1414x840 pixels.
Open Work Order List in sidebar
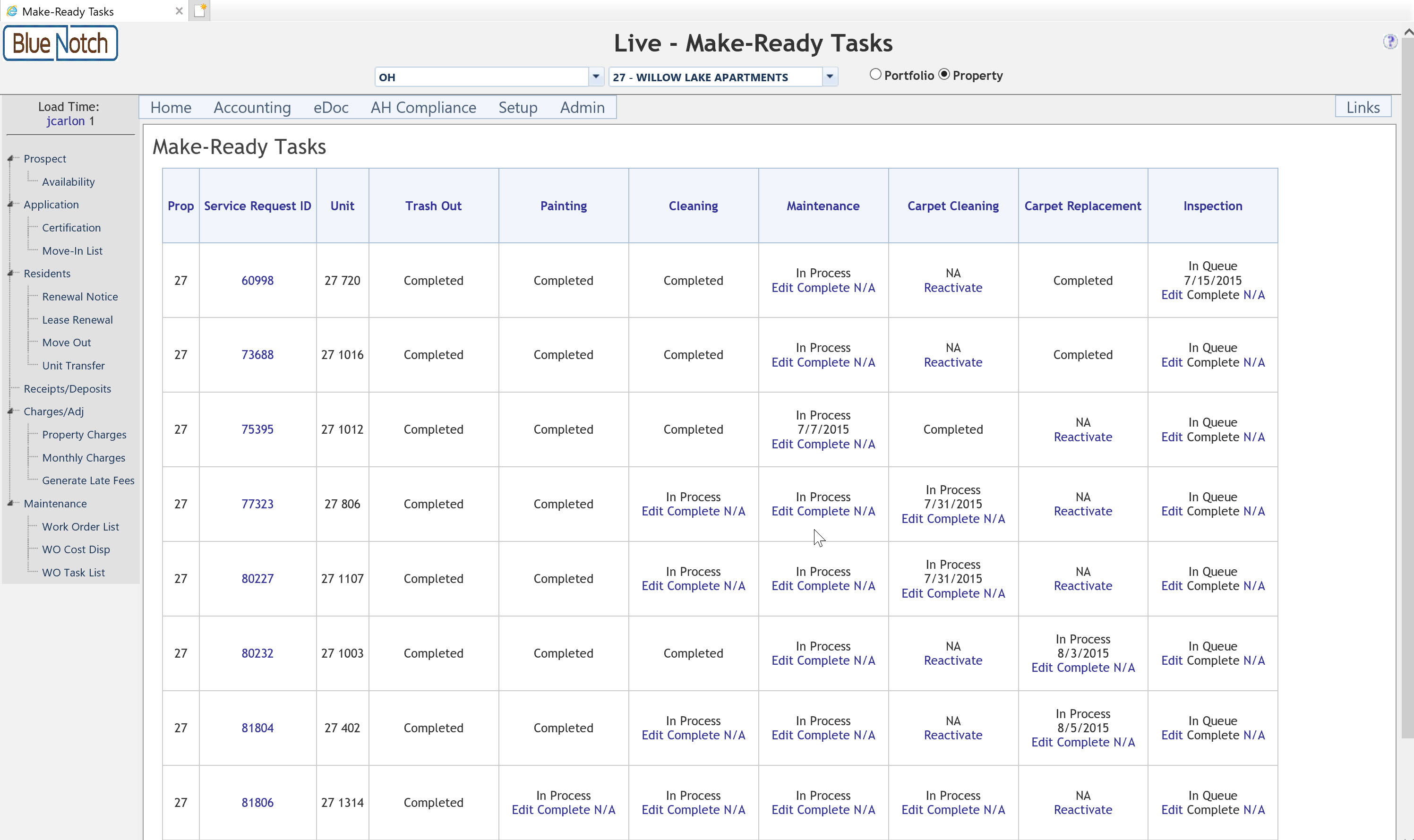coord(80,526)
